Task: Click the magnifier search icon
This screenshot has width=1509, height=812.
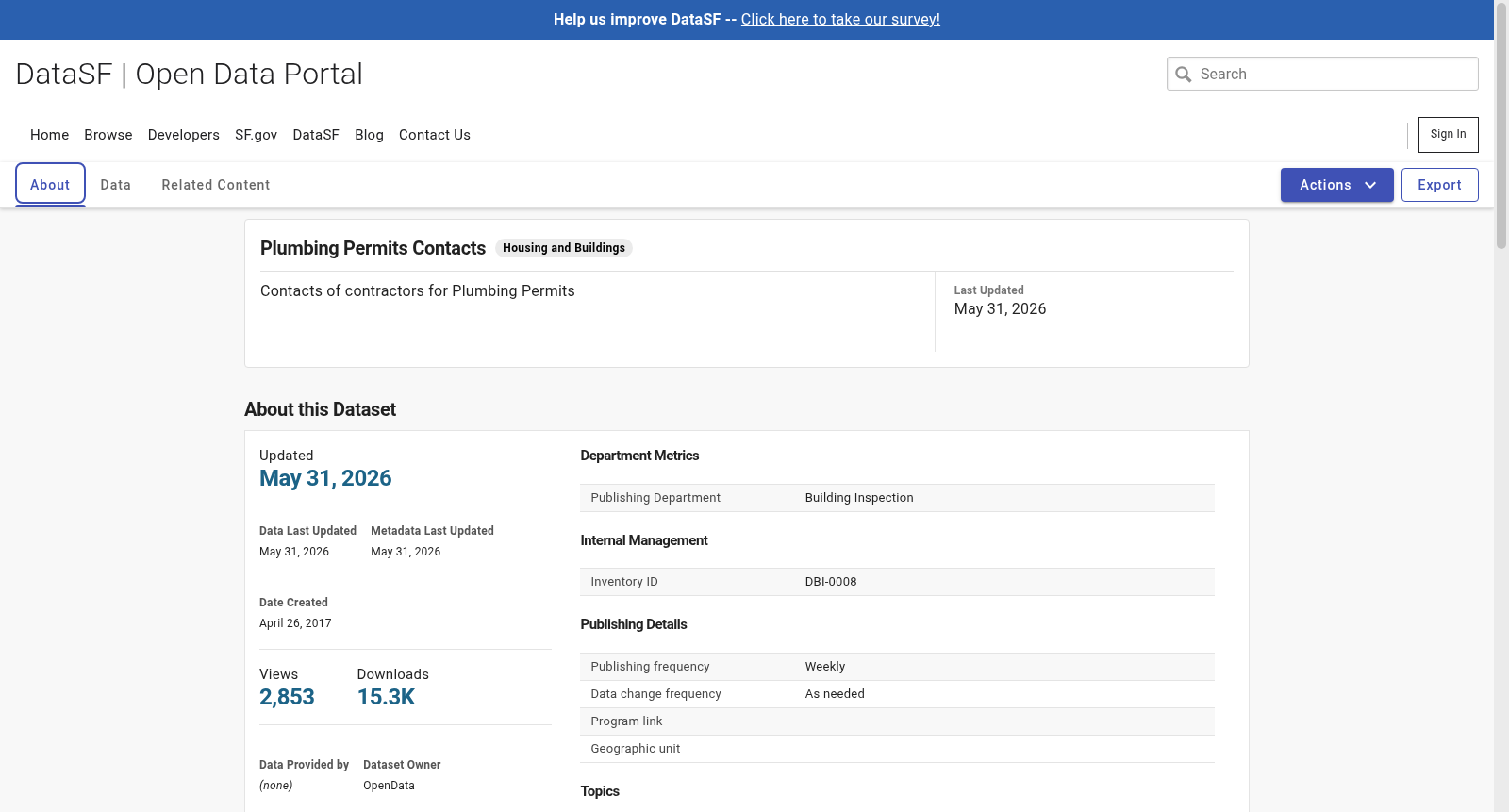Action: coord(1184,74)
